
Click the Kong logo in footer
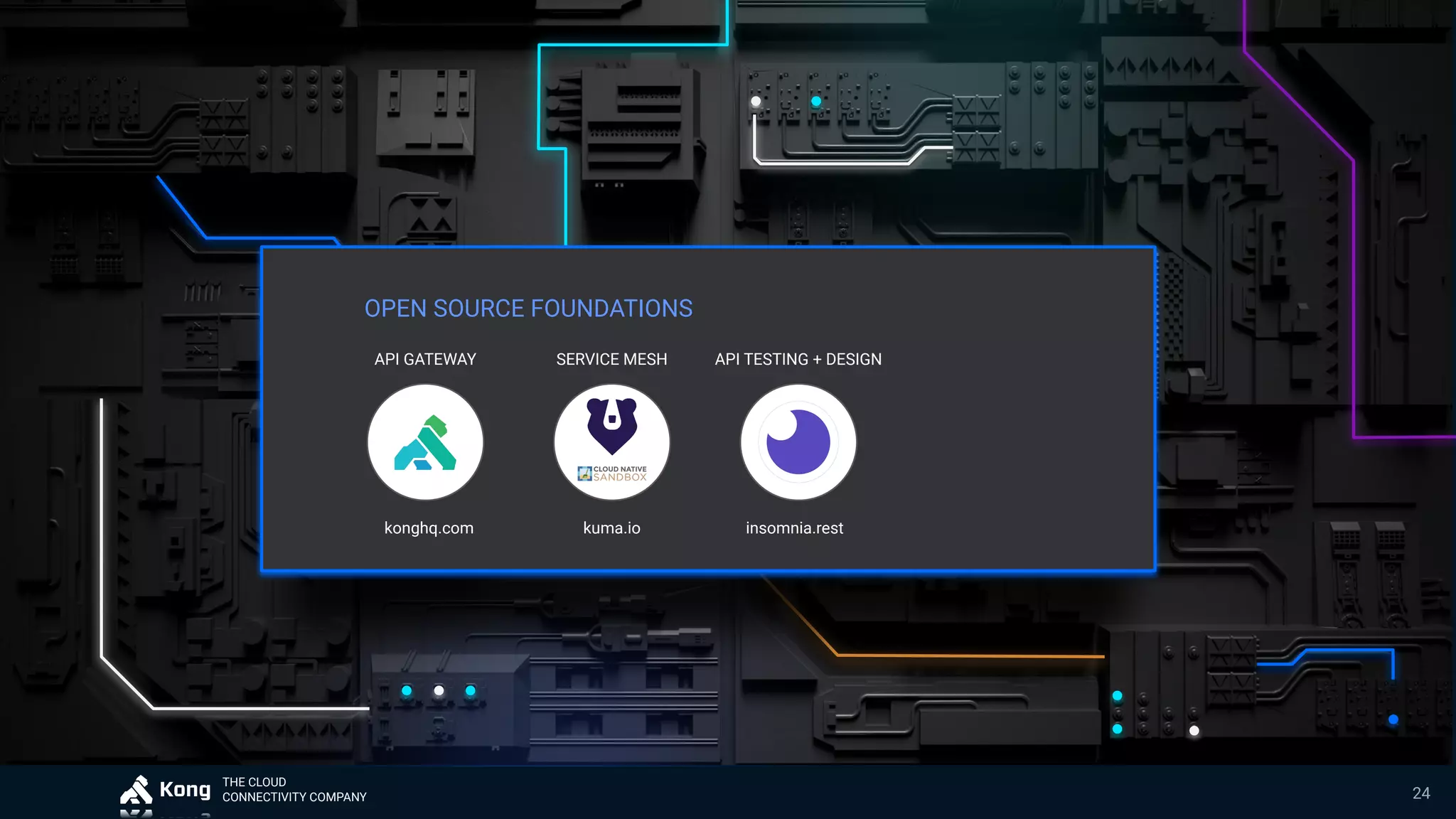[136, 790]
